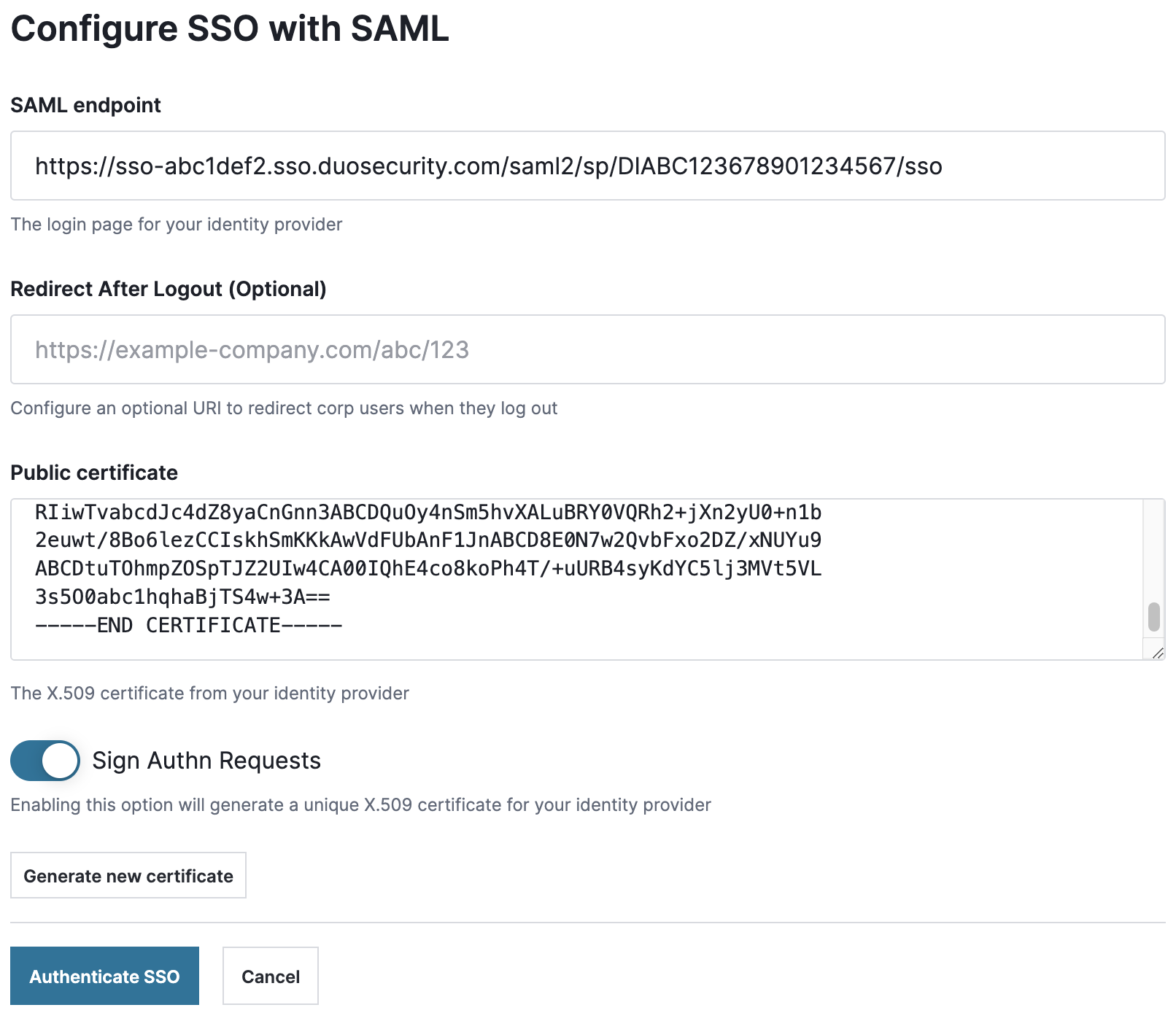Click the Authenticate SSO button
Screen dimensions: 1176x1021
click(x=104, y=976)
